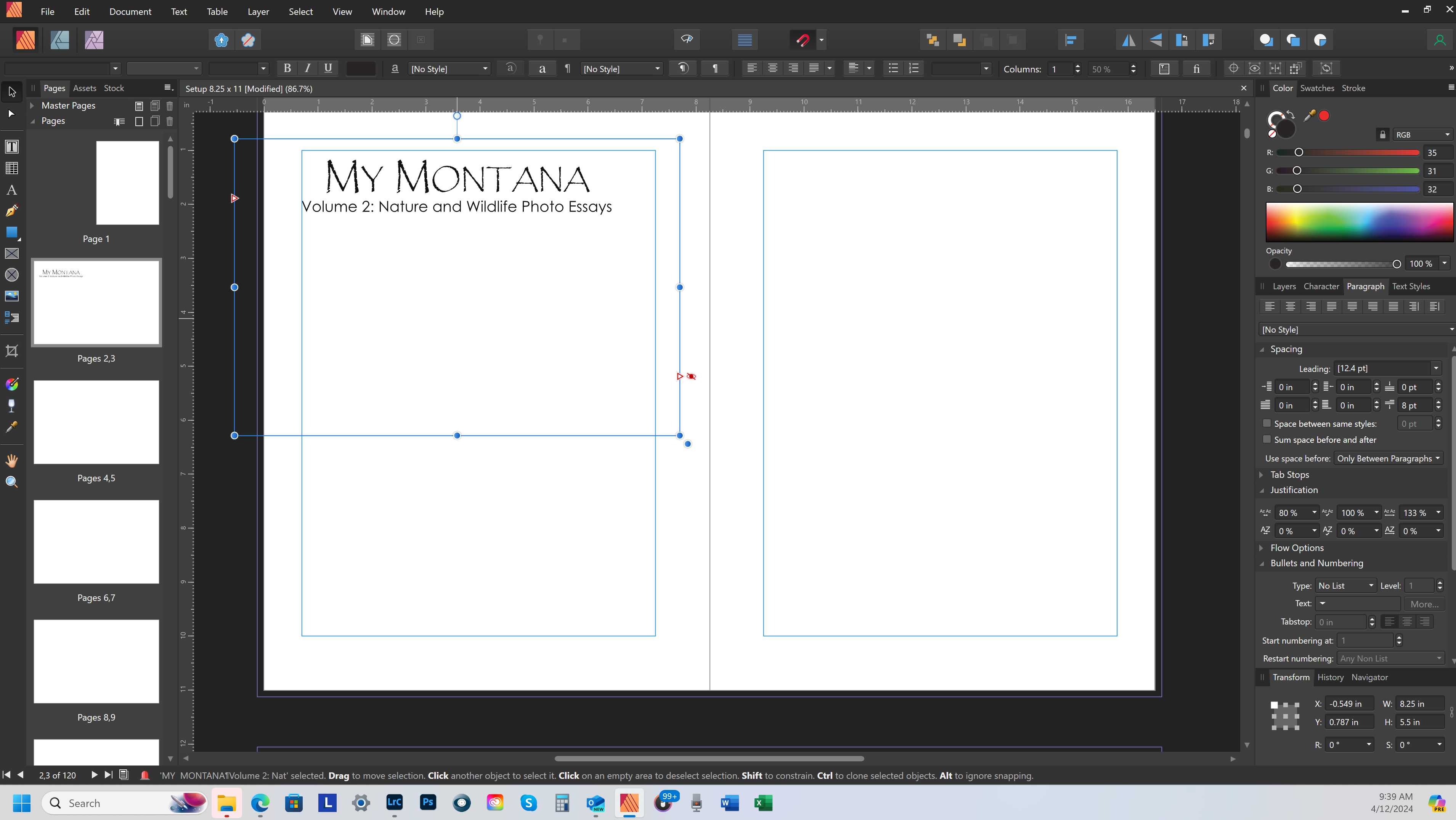Toggle bold text formatting
1456x820 pixels.
tap(287, 68)
